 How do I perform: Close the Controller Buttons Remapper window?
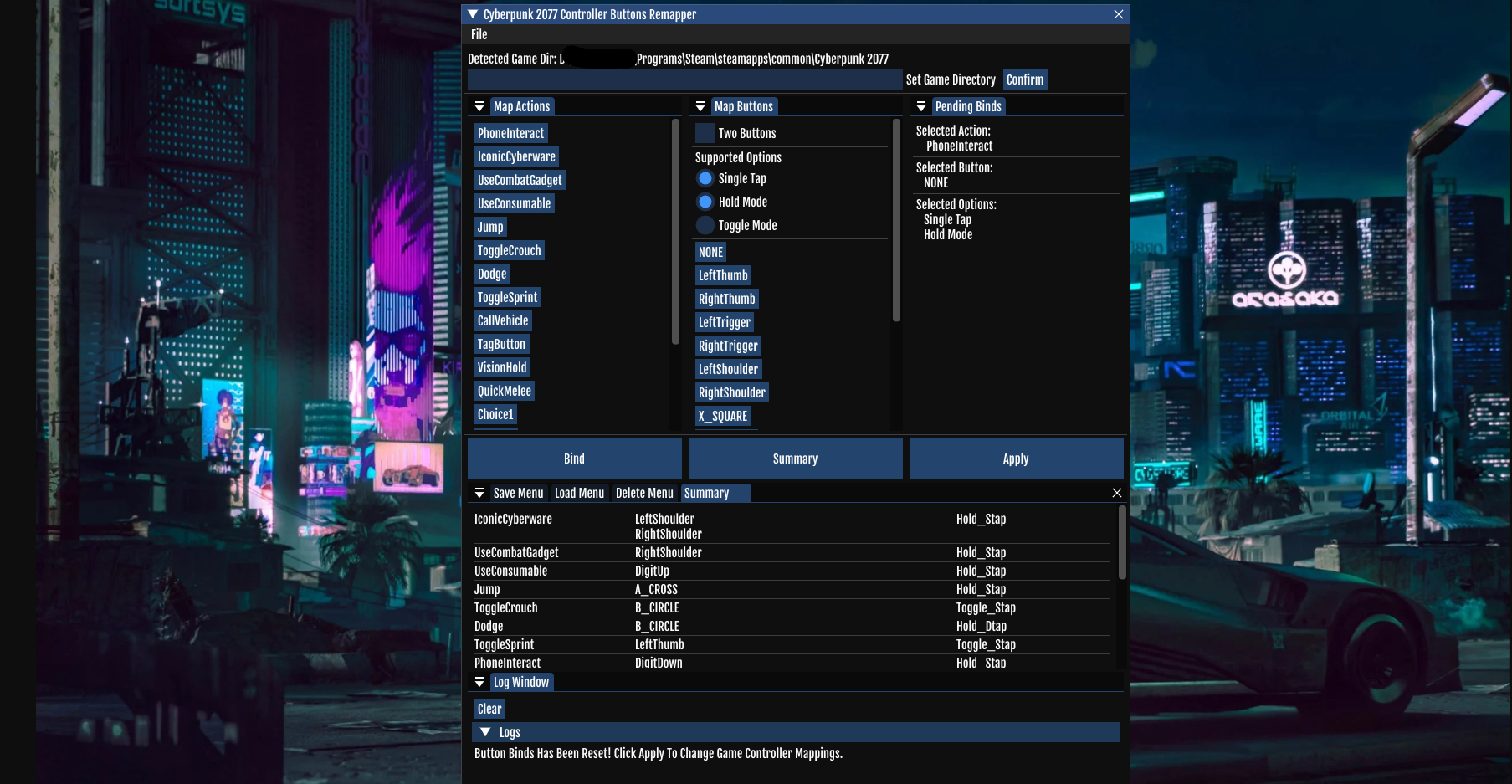tap(1119, 14)
